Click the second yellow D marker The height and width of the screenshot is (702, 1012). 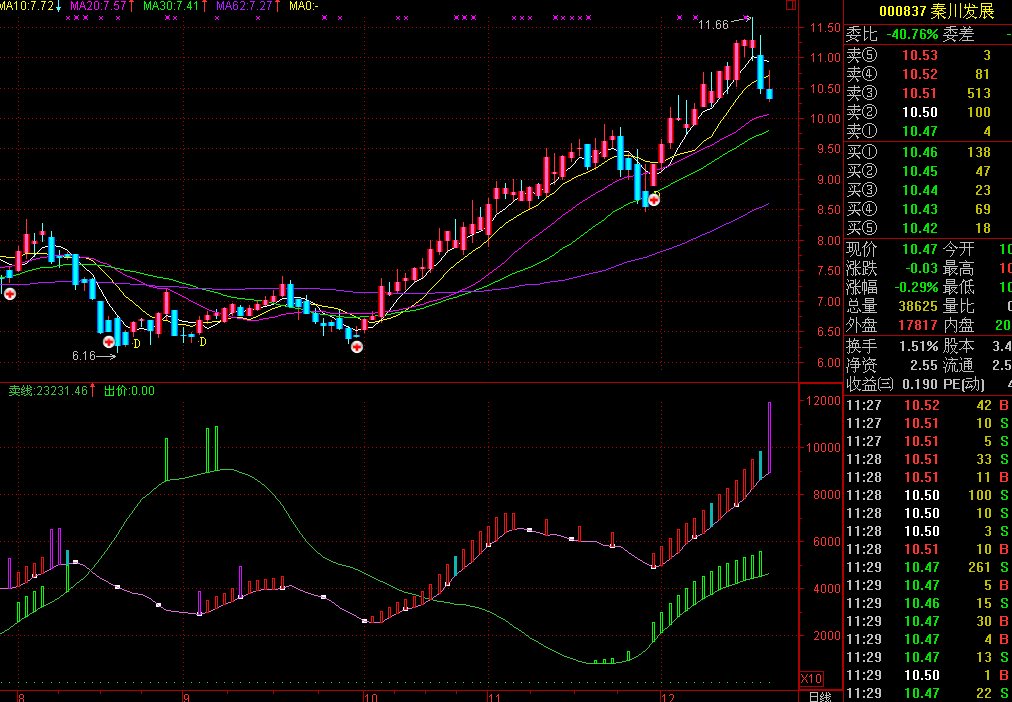[x=202, y=342]
